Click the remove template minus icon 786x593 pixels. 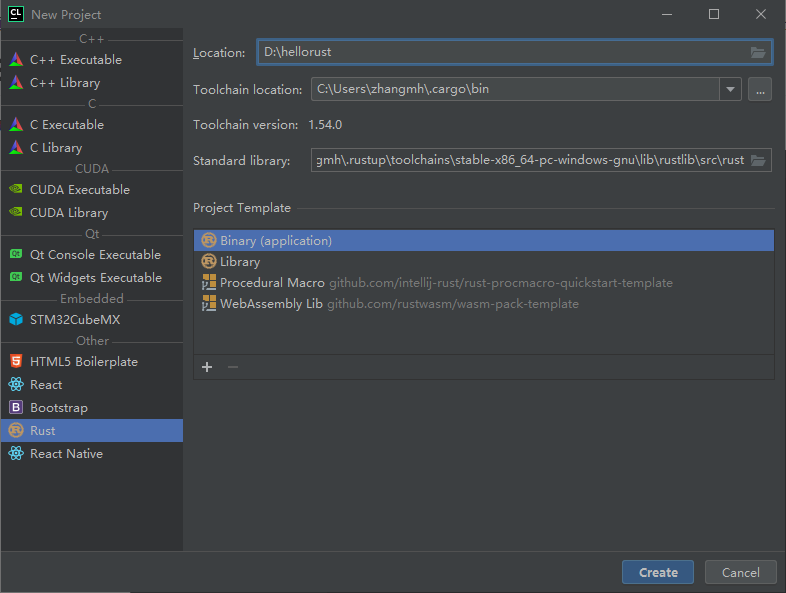click(x=233, y=367)
